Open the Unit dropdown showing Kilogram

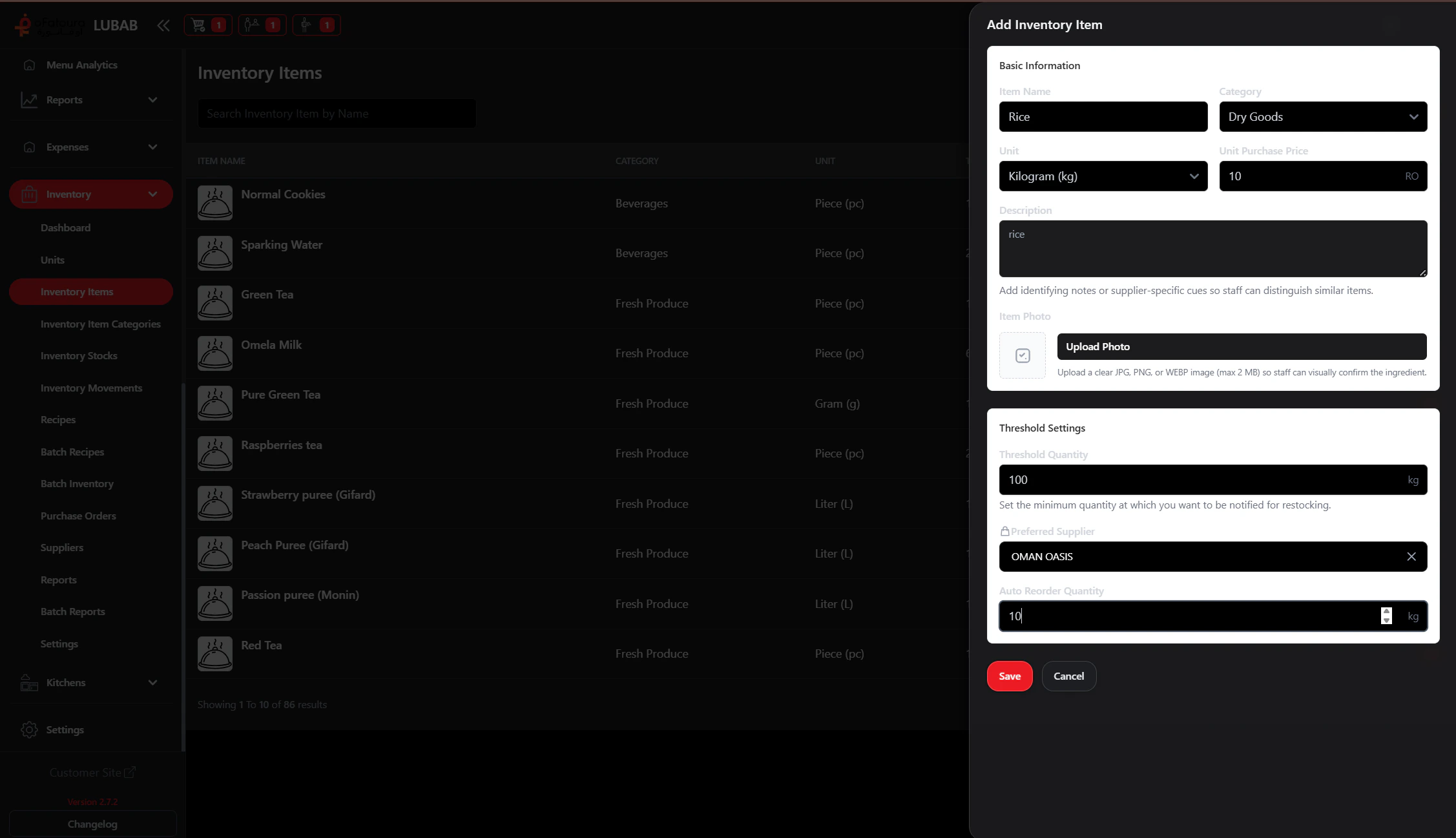pos(1103,176)
